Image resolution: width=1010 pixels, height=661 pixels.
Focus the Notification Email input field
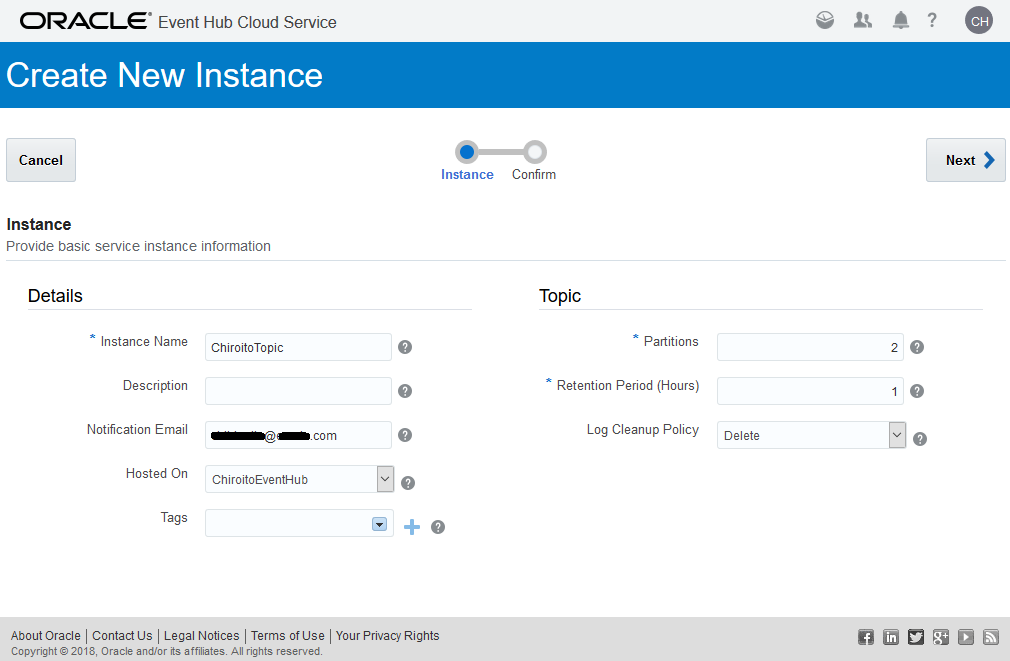point(298,435)
